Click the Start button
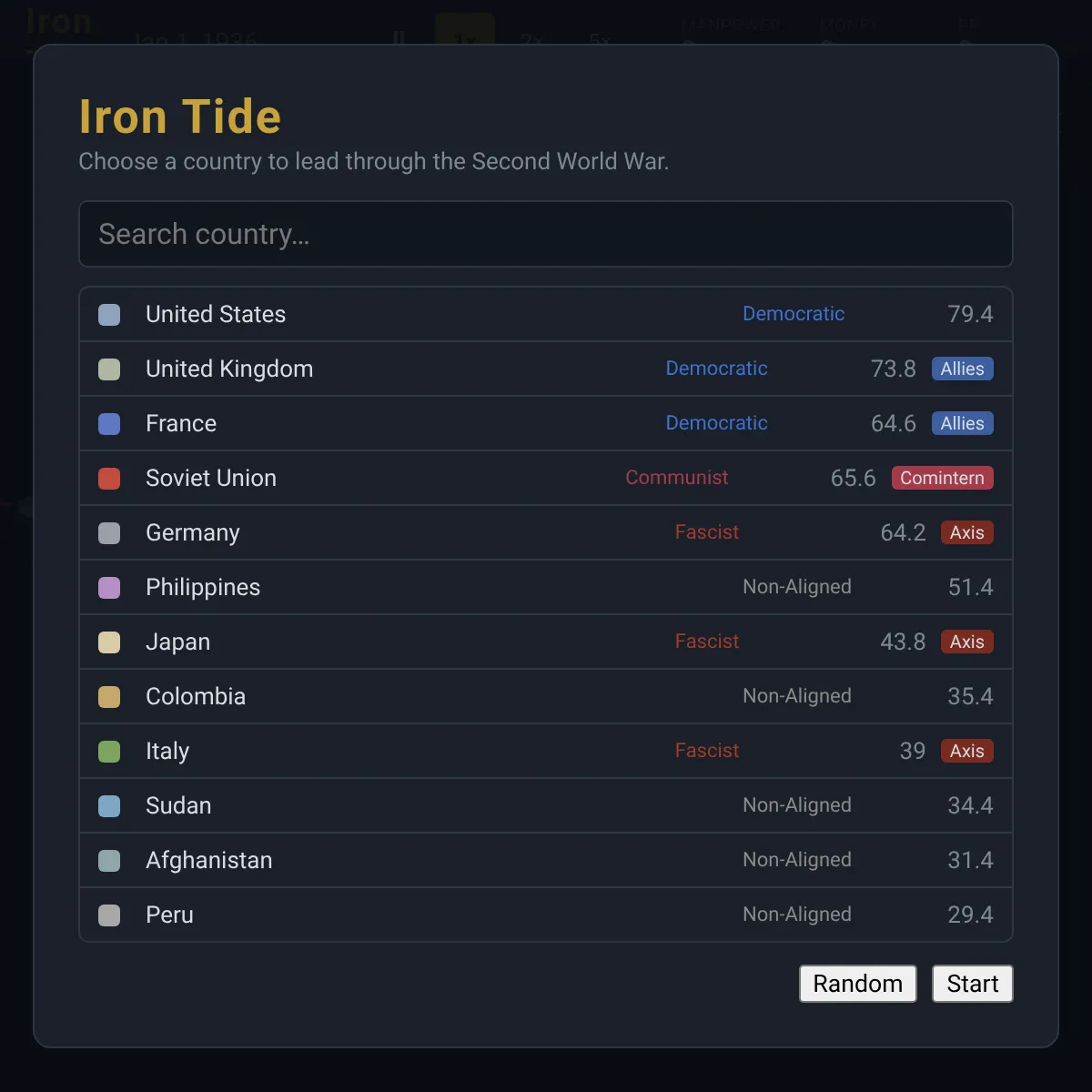This screenshot has width=1092, height=1092. pyautogui.click(x=973, y=984)
